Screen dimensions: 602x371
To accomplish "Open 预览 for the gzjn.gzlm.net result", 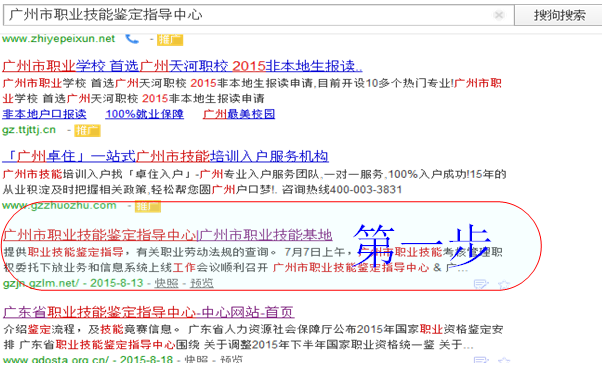I will [202, 283].
